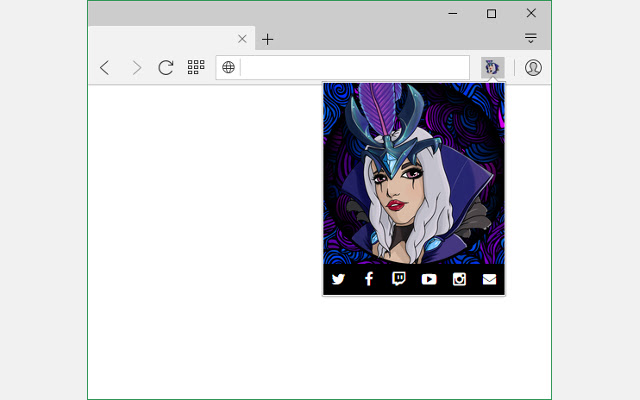Go back to the previous page
640x400 pixels.
(x=105, y=67)
